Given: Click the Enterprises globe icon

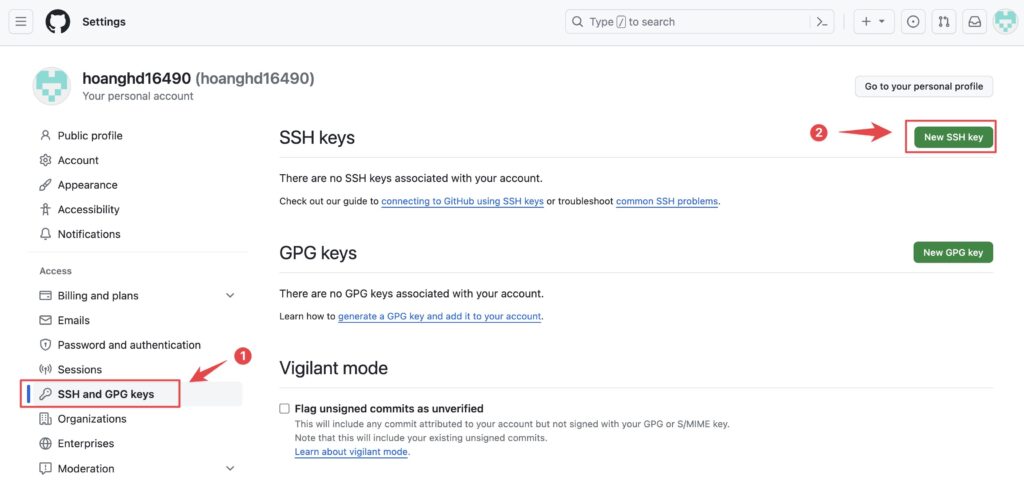Looking at the screenshot, I should click(45, 443).
